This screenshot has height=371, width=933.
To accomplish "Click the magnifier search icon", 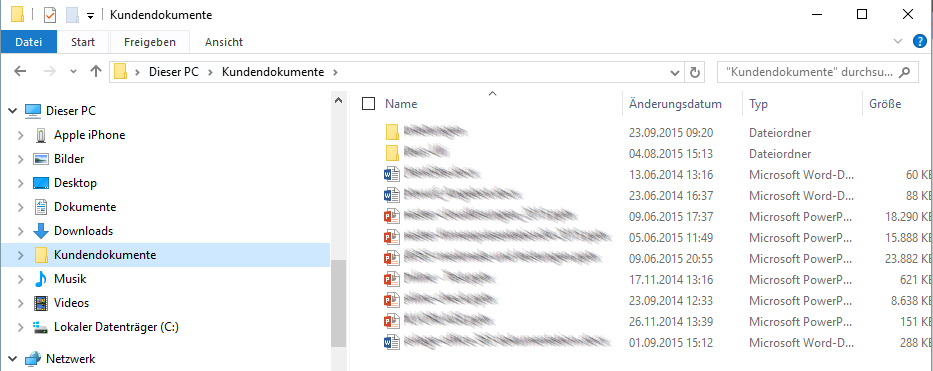I will click(904, 73).
